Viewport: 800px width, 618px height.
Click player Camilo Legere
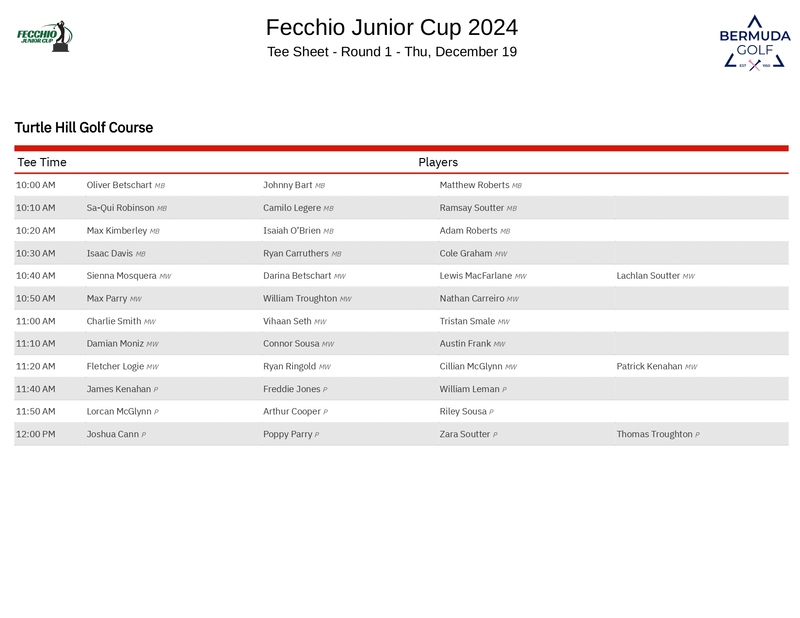292,208
